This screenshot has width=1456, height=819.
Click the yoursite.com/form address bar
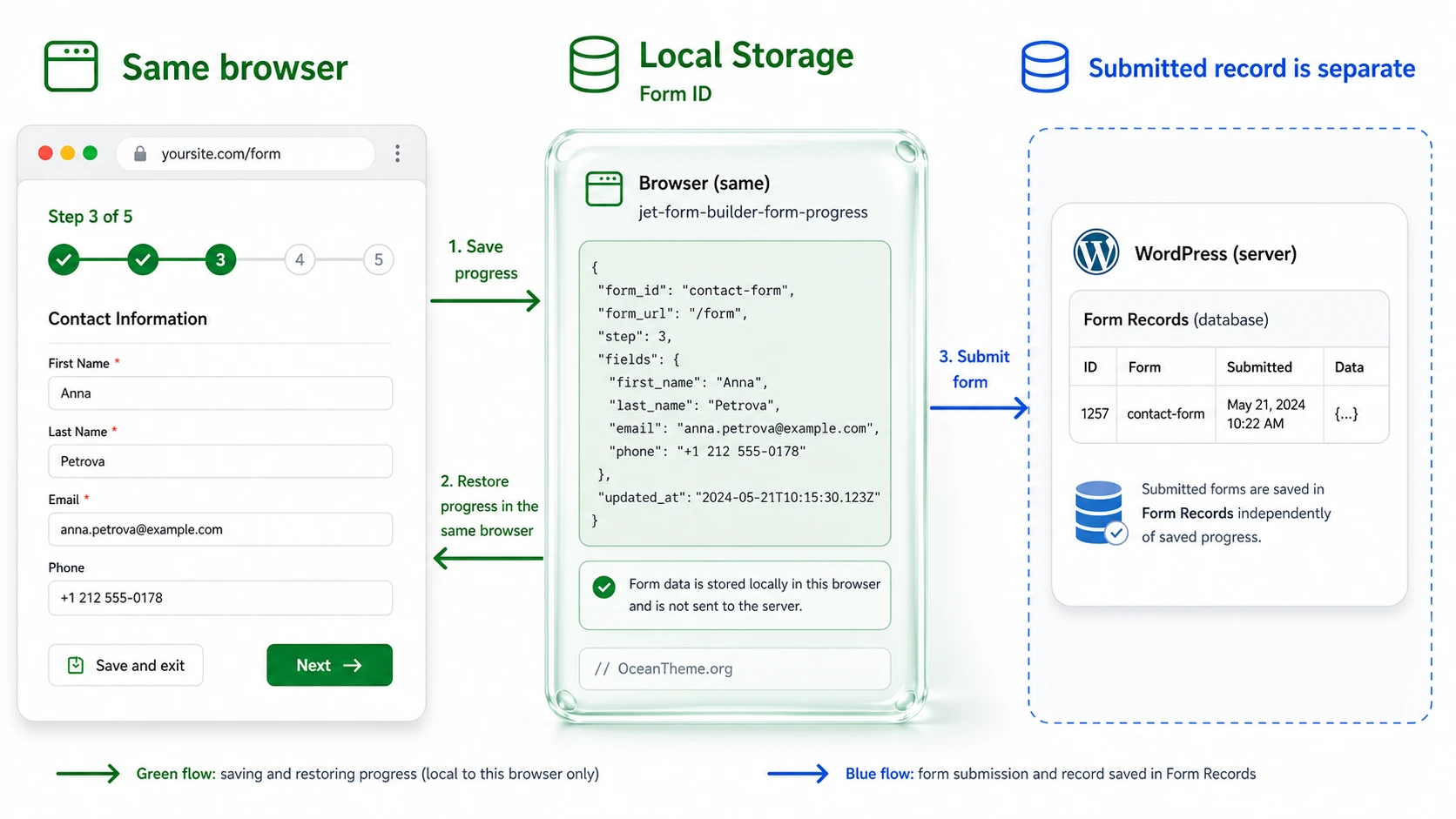coord(246,154)
